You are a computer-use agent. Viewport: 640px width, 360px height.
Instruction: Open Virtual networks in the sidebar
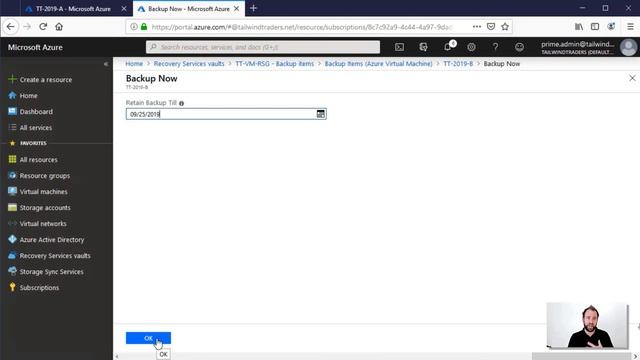(x=37, y=224)
